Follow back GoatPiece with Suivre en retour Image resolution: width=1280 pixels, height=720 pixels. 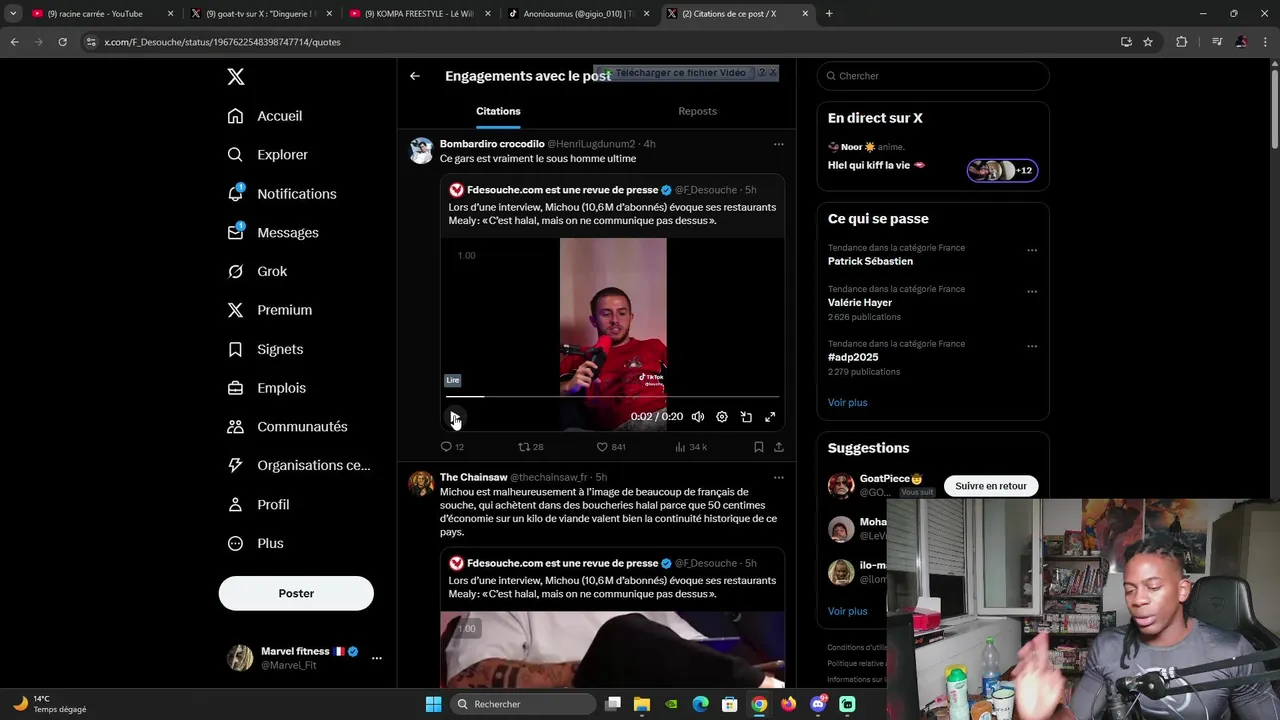click(x=991, y=486)
